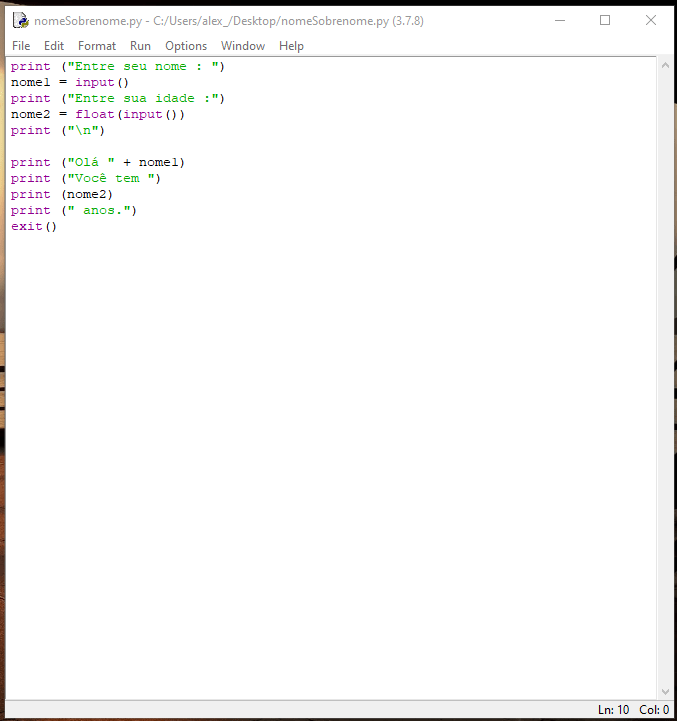Minimize the nomeSobrenome.py editor window
Image resolution: width=677 pixels, height=721 pixels.
(x=559, y=20)
